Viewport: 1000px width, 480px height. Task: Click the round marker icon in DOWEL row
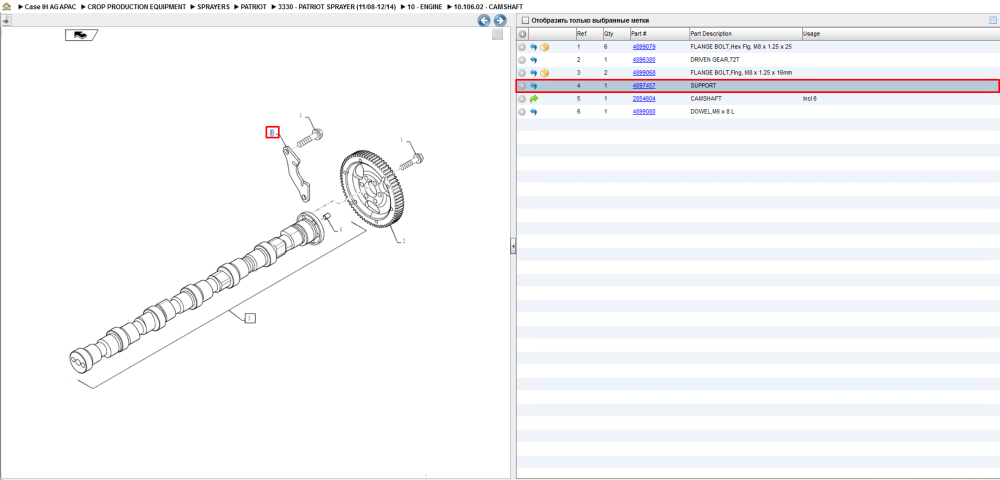tap(522, 112)
